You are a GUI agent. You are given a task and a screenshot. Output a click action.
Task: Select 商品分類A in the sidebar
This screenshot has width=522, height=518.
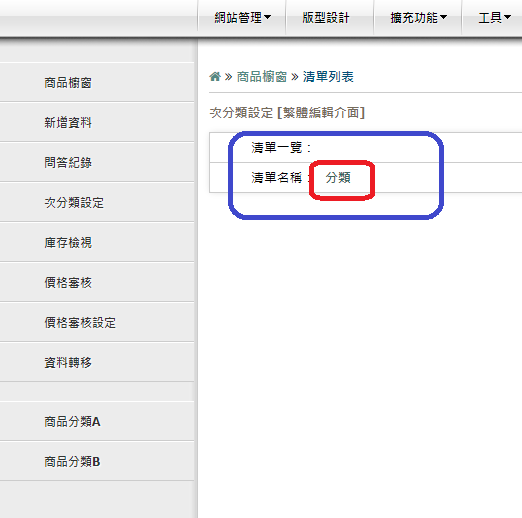[x=97, y=422]
